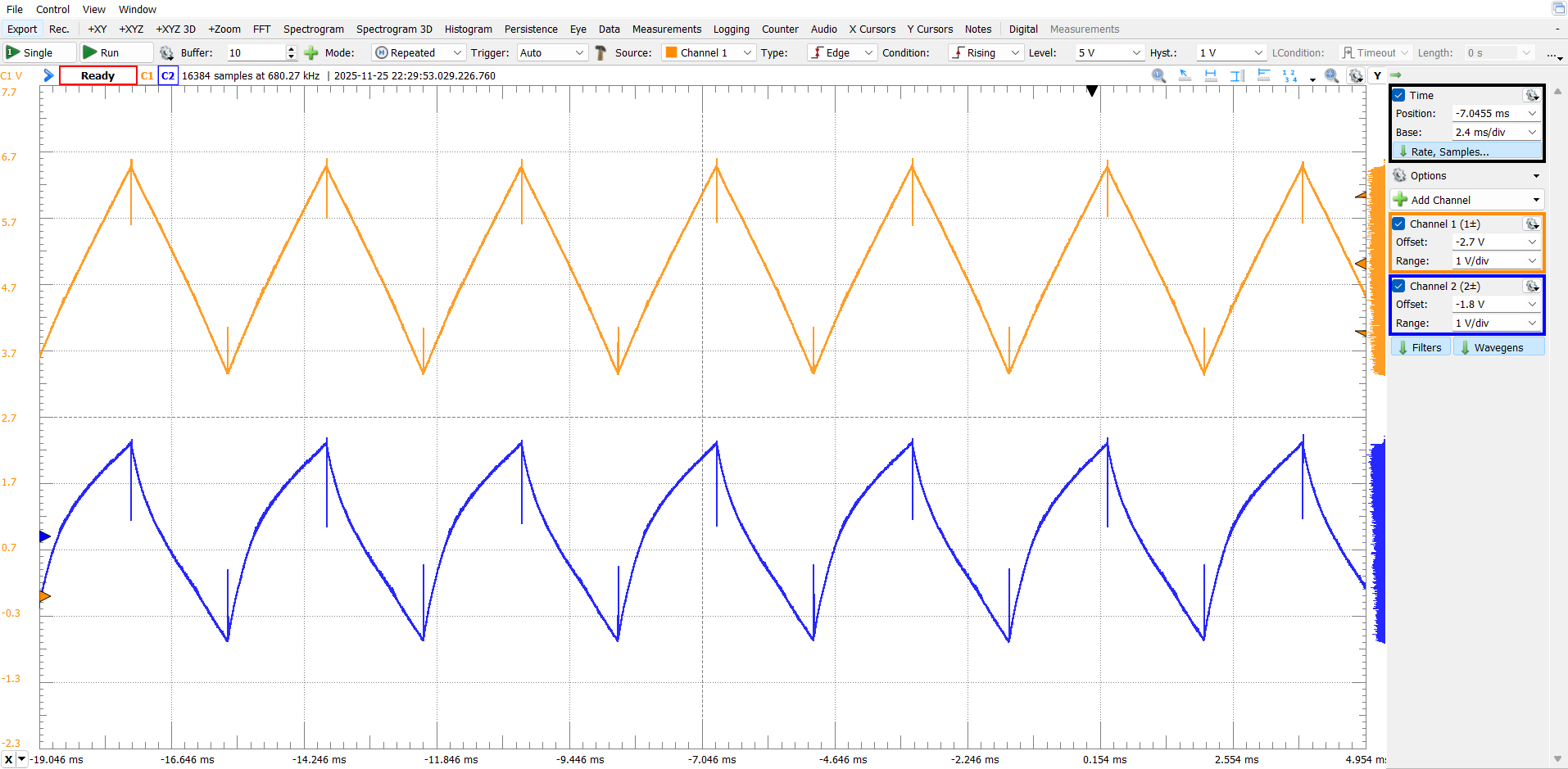Disable Channel 2 checkbox

(x=1399, y=286)
